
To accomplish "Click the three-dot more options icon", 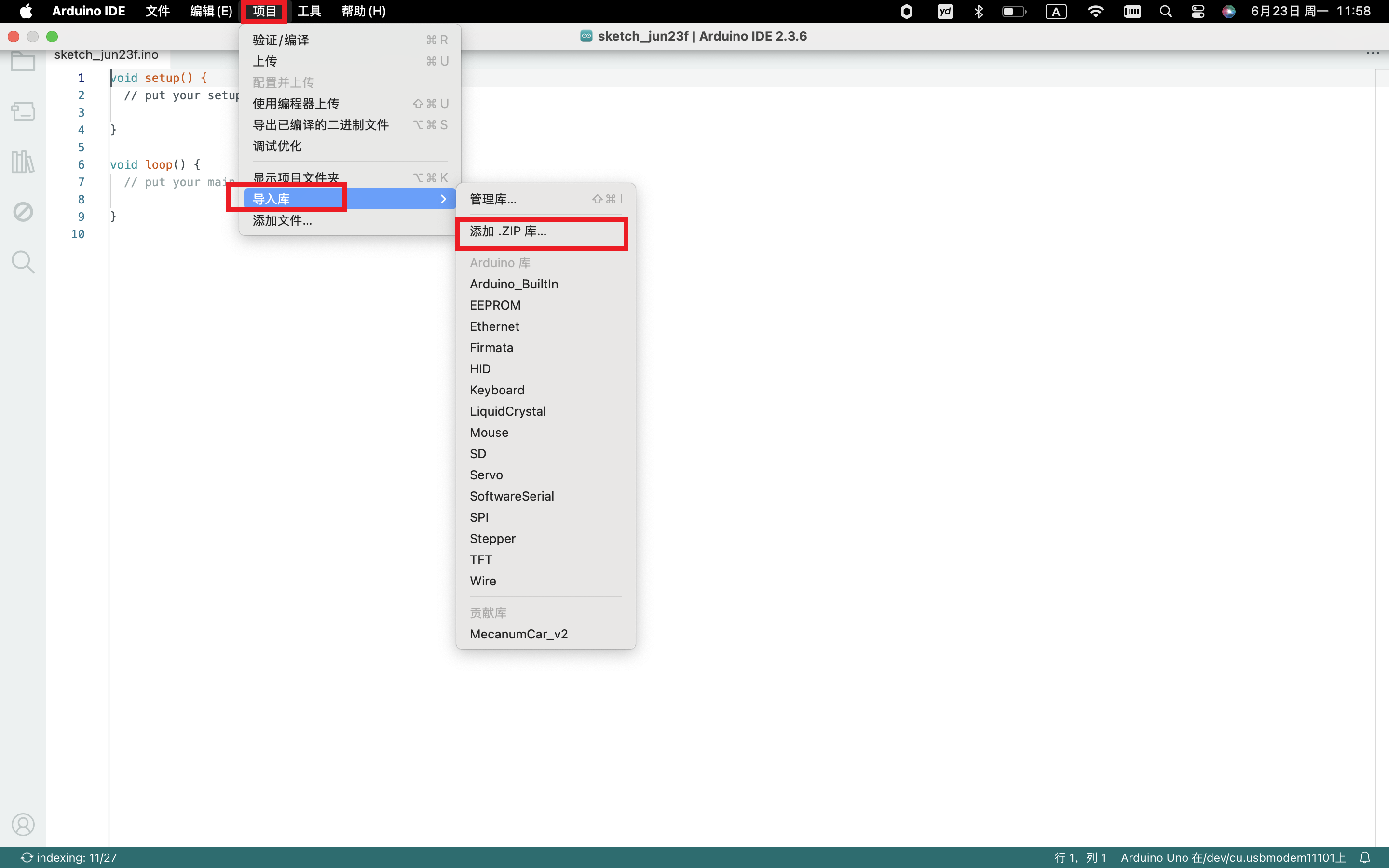I will tap(1372, 54).
